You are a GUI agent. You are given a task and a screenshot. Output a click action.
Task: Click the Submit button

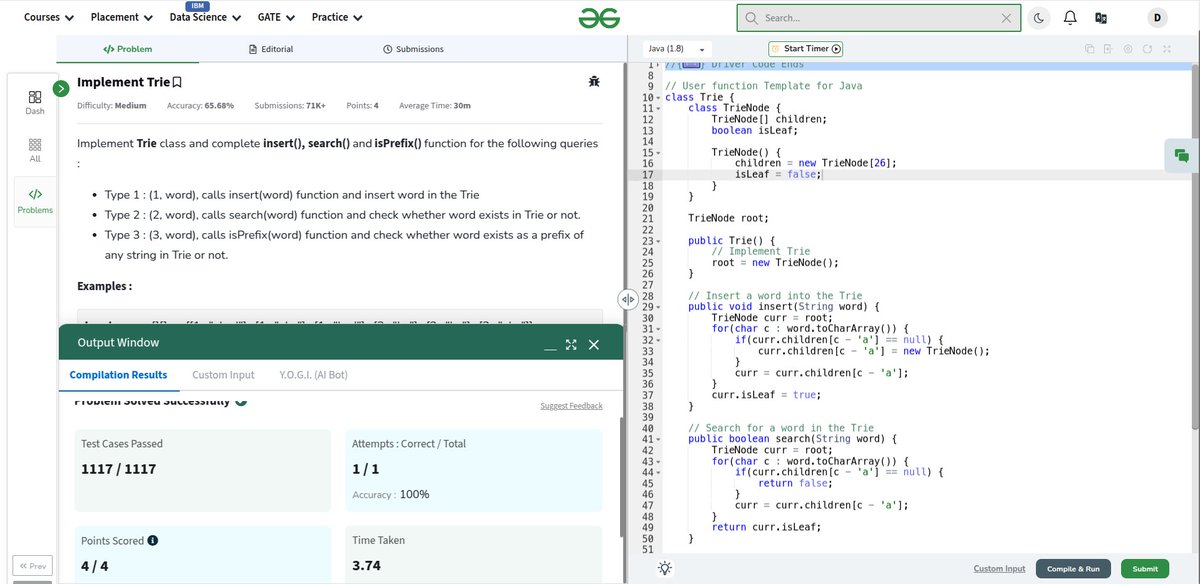tap(1145, 569)
